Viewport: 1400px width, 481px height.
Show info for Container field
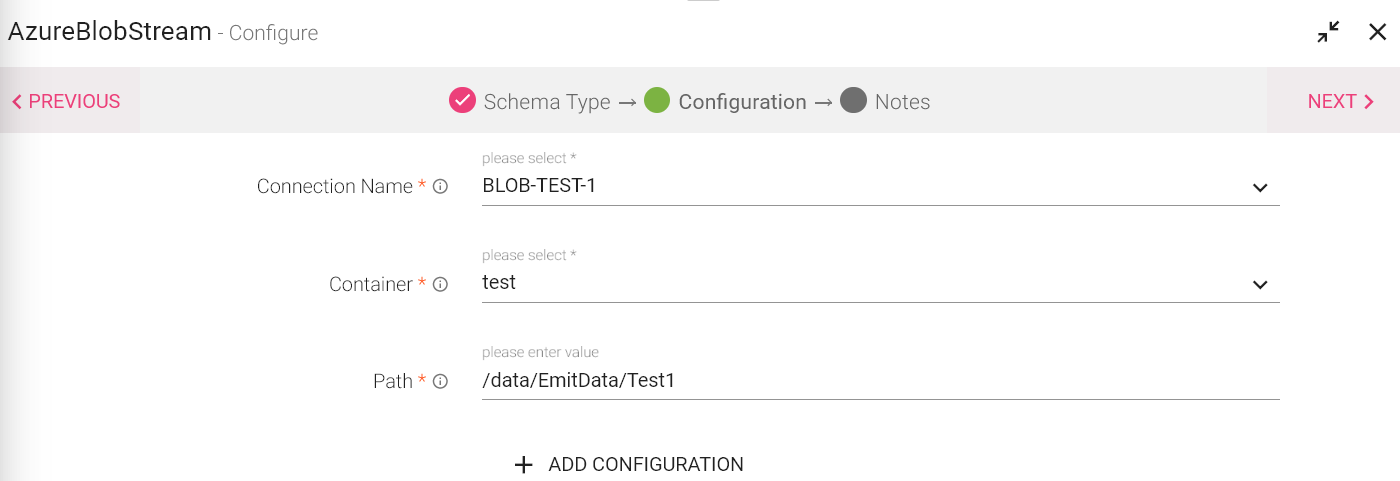pyautogui.click(x=440, y=285)
